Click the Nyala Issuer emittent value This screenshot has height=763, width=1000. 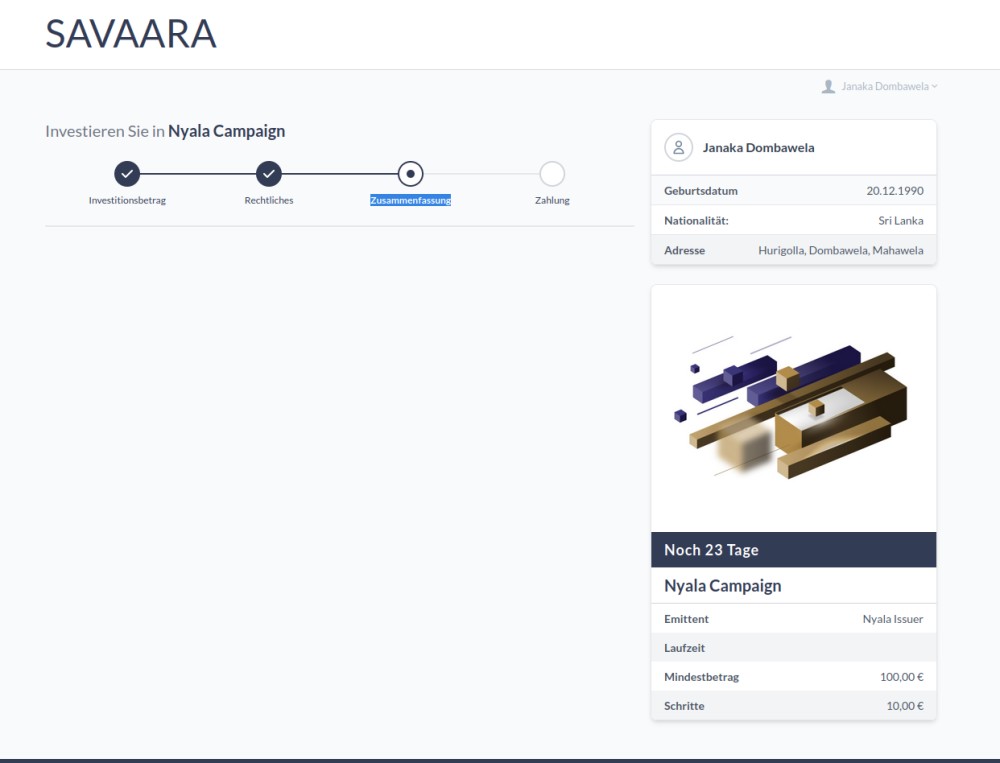pyautogui.click(x=892, y=619)
